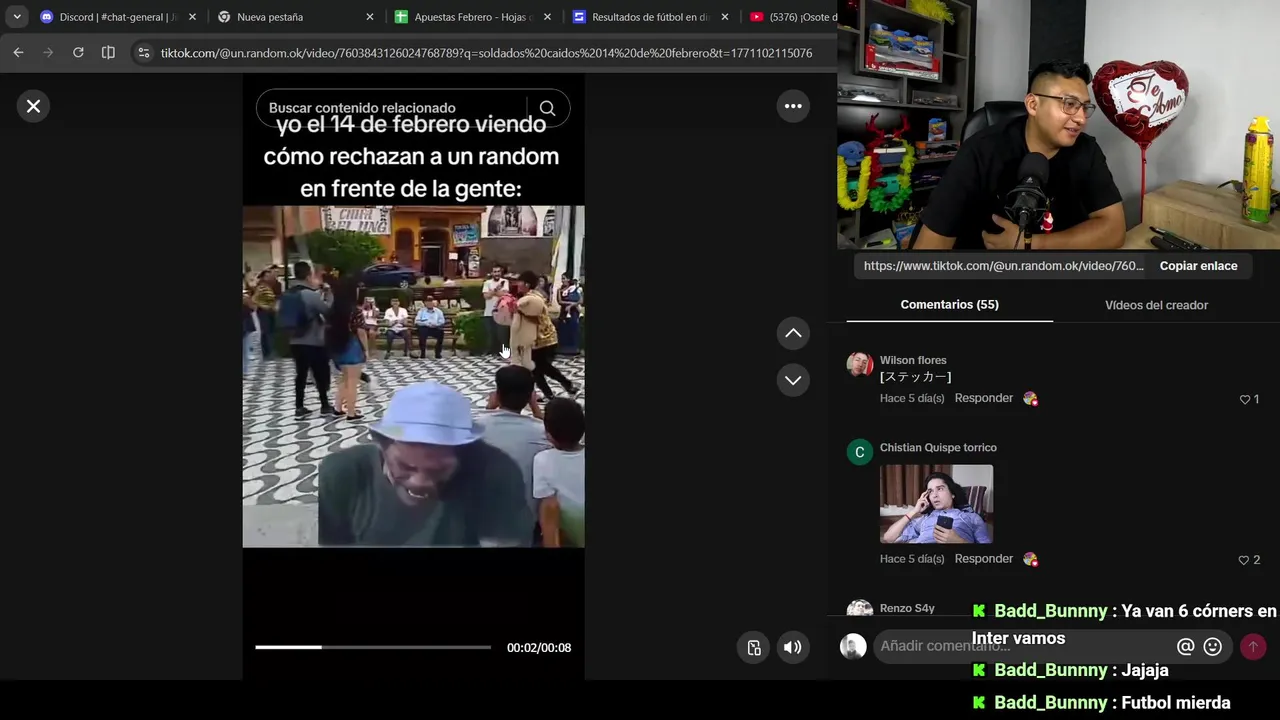The height and width of the screenshot is (720, 1280).
Task: Close the Nueva pestaña tab
Action: coord(369,17)
